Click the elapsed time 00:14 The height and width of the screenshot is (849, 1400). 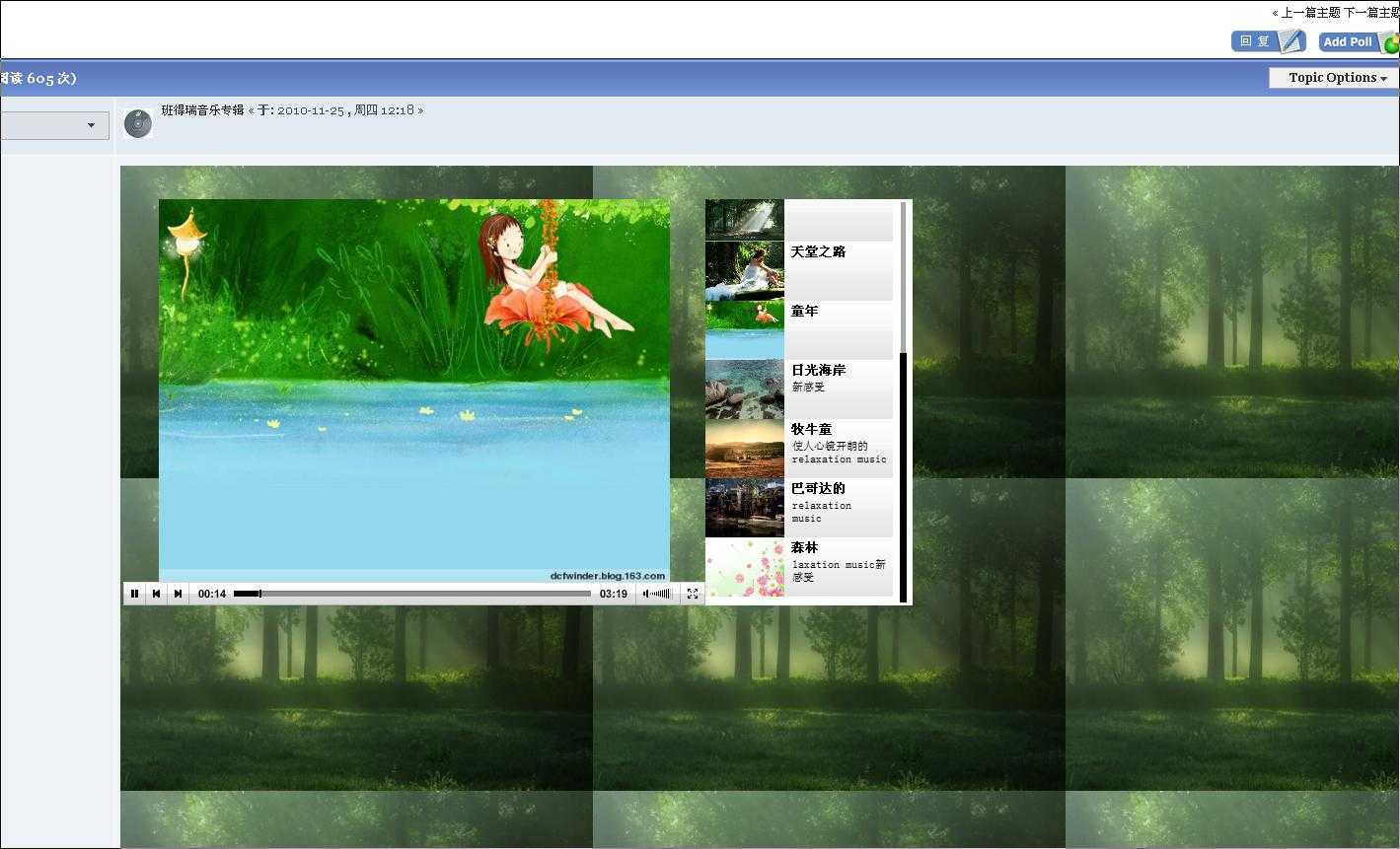pyautogui.click(x=212, y=594)
